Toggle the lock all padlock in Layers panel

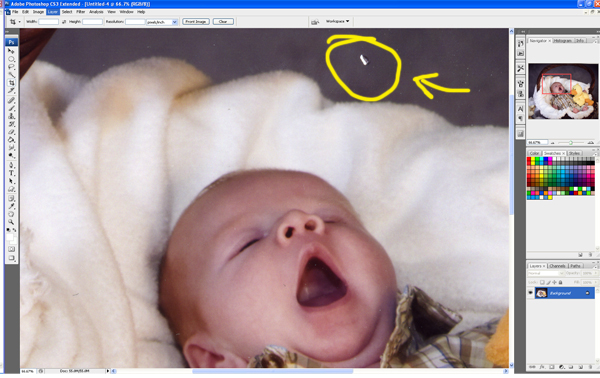[561, 282]
